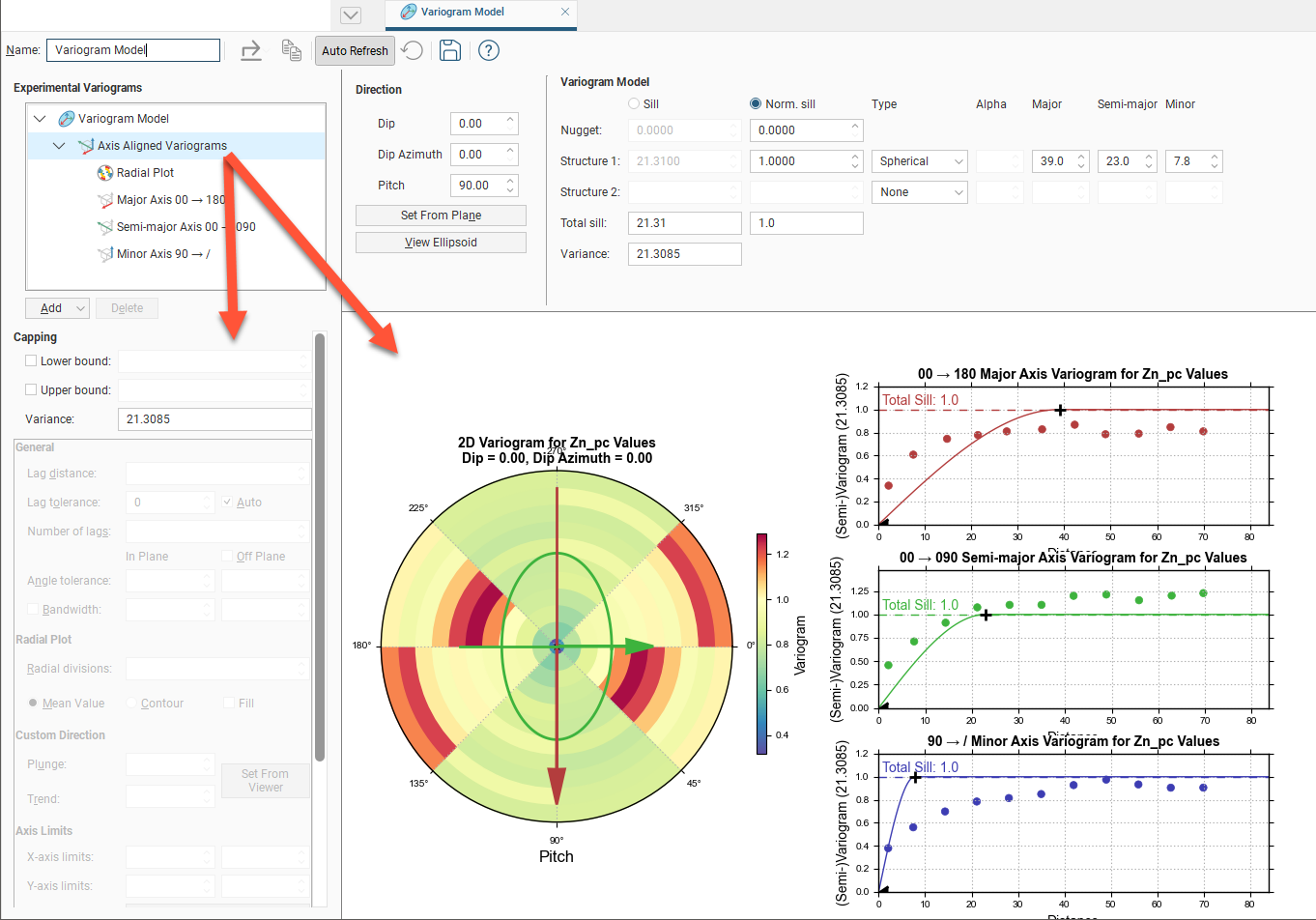Click the circular refresh arrow icon
This screenshot has height=920, width=1316.
[x=413, y=50]
